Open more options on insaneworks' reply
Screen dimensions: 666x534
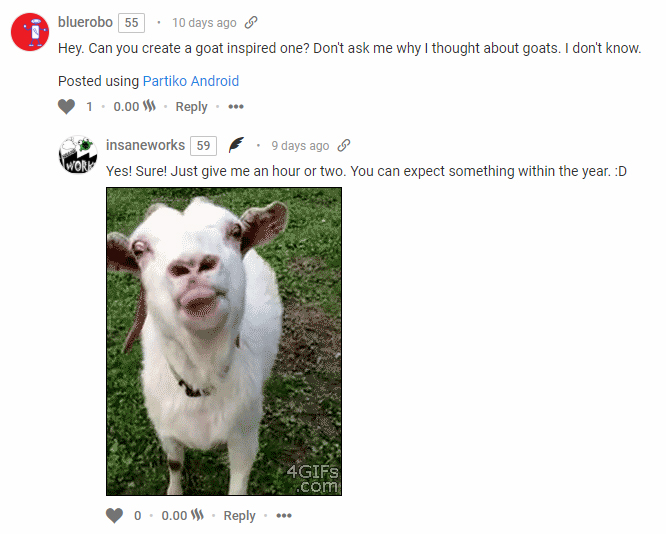coord(284,516)
